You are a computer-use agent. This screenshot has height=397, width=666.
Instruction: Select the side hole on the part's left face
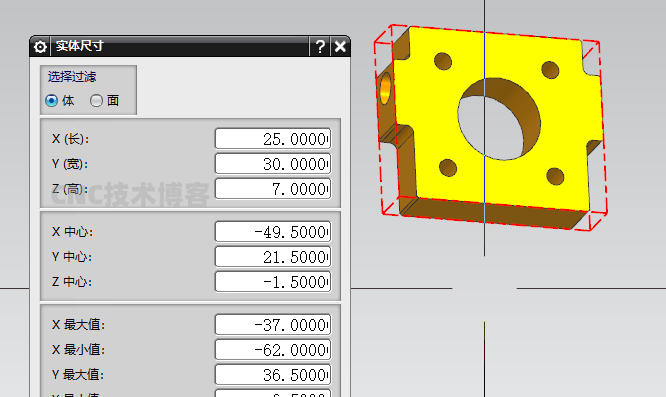386,88
